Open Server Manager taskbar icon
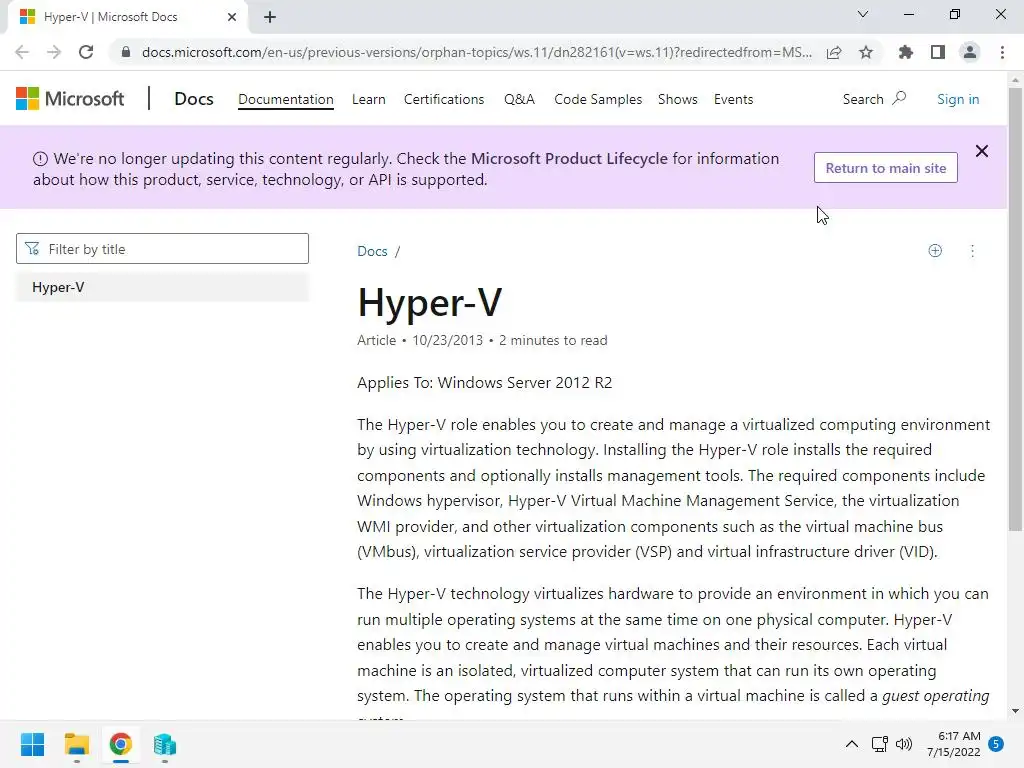Viewport: 1024px width, 768px height. pyautogui.click(x=165, y=744)
